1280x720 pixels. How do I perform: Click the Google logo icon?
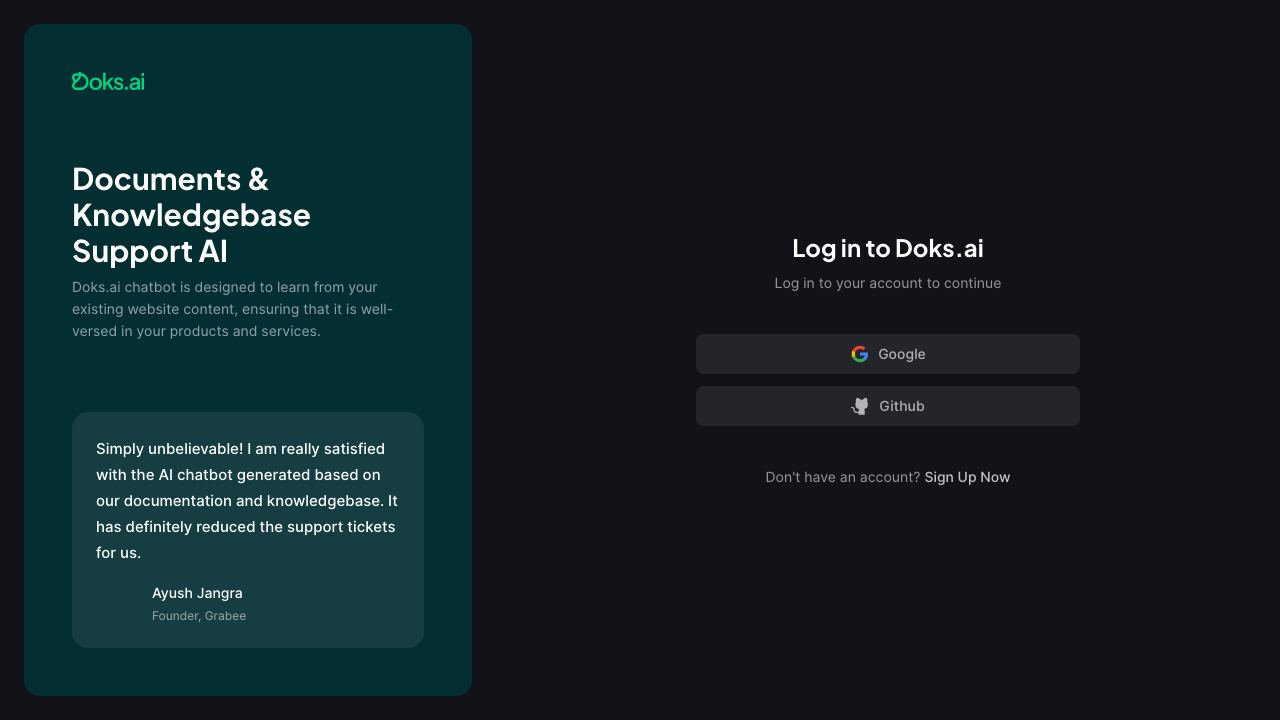pyautogui.click(x=860, y=354)
